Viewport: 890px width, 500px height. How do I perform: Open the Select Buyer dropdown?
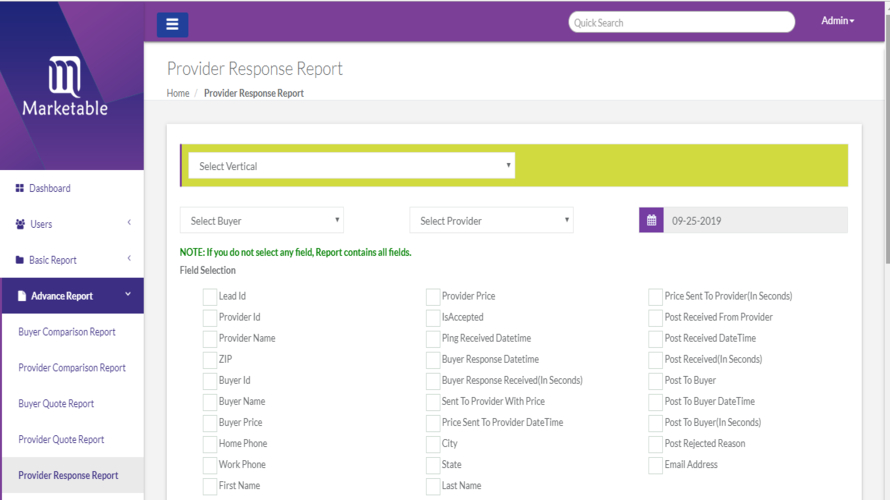click(262, 220)
